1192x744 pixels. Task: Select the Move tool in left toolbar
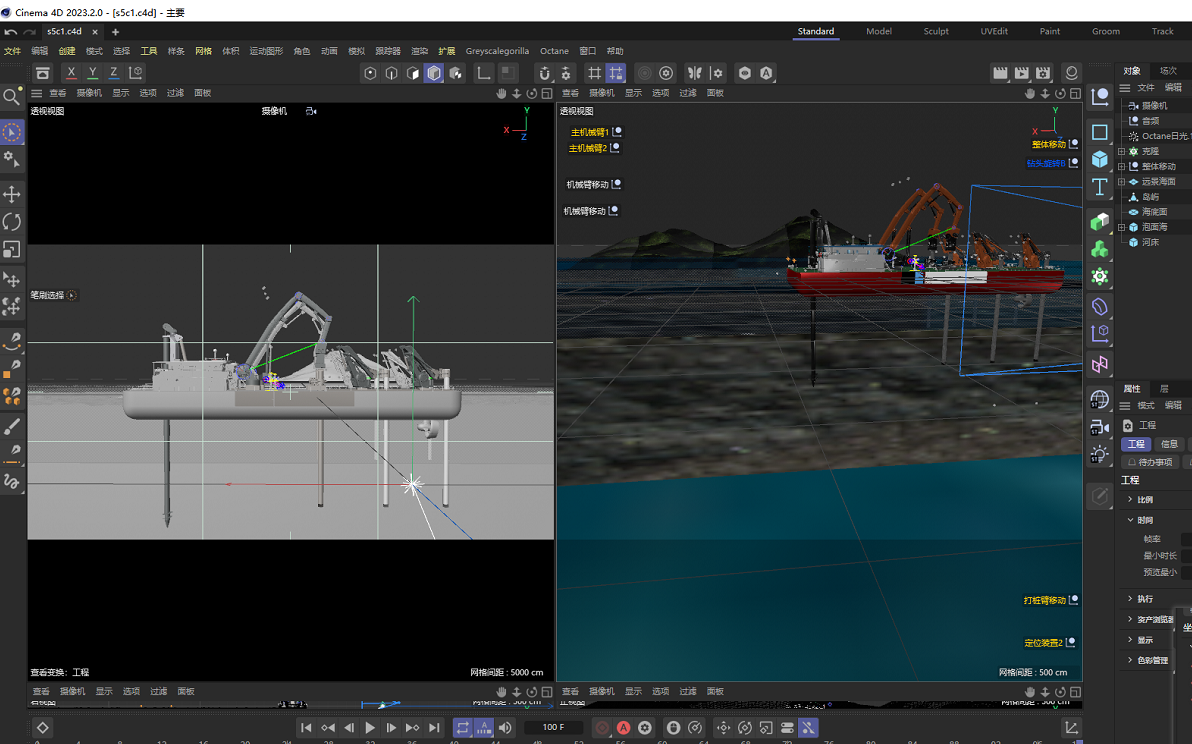tap(12, 194)
